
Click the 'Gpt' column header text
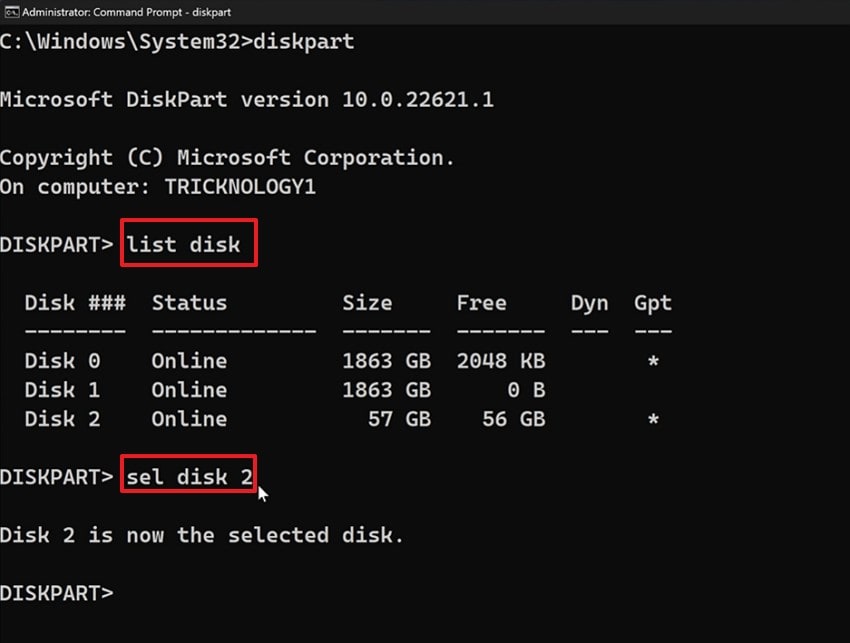[652, 302]
